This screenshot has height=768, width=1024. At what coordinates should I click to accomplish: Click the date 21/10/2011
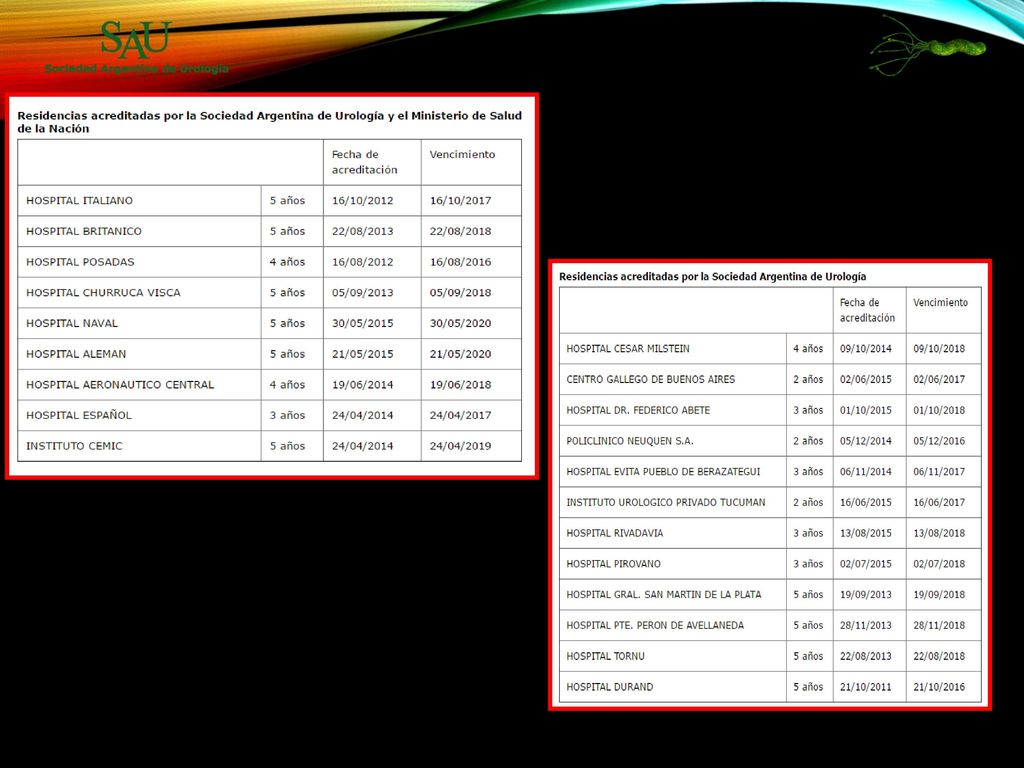pyautogui.click(x=865, y=686)
